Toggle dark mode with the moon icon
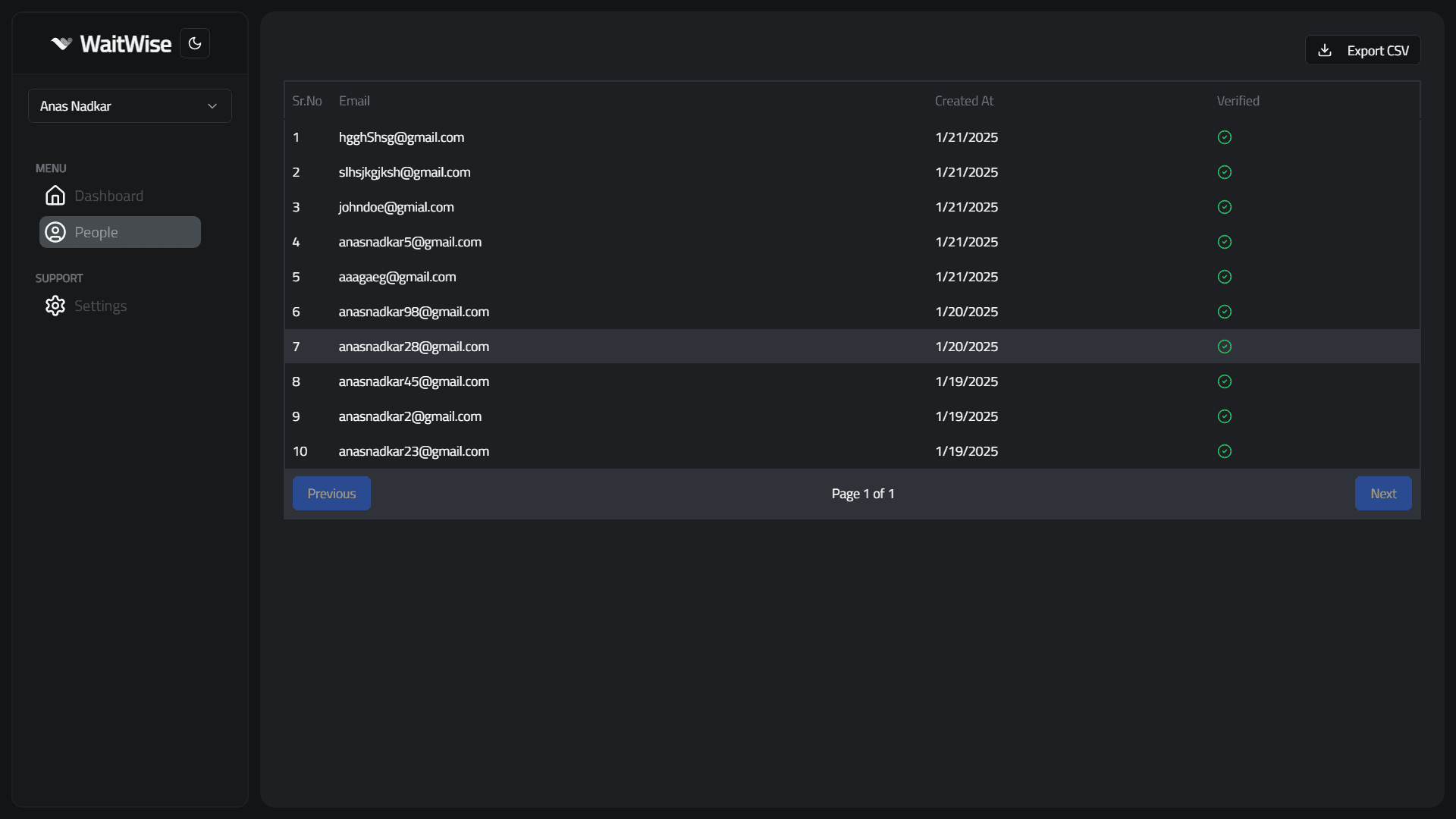Image resolution: width=1456 pixels, height=819 pixels. click(x=195, y=43)
